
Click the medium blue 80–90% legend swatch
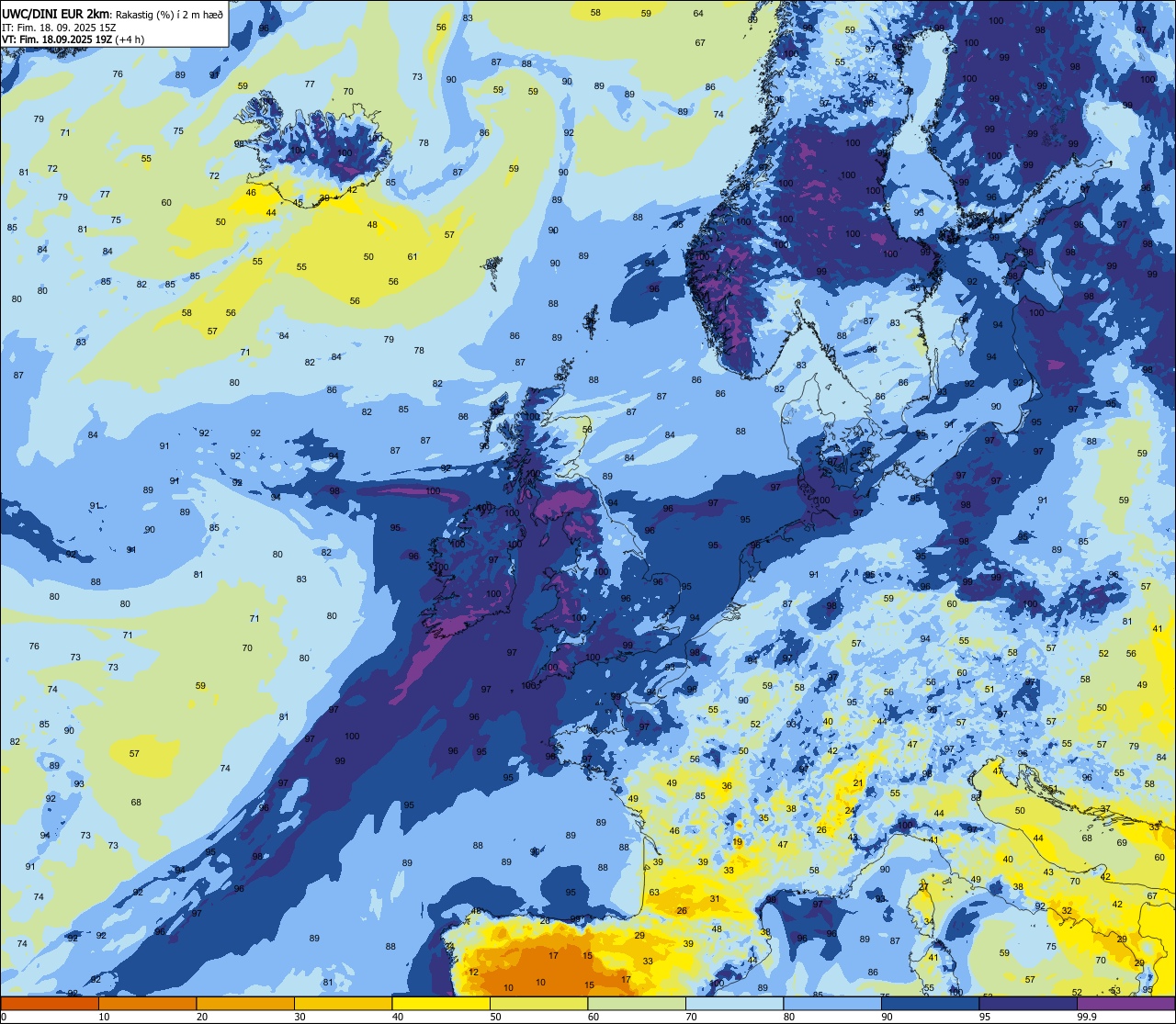831,1003
